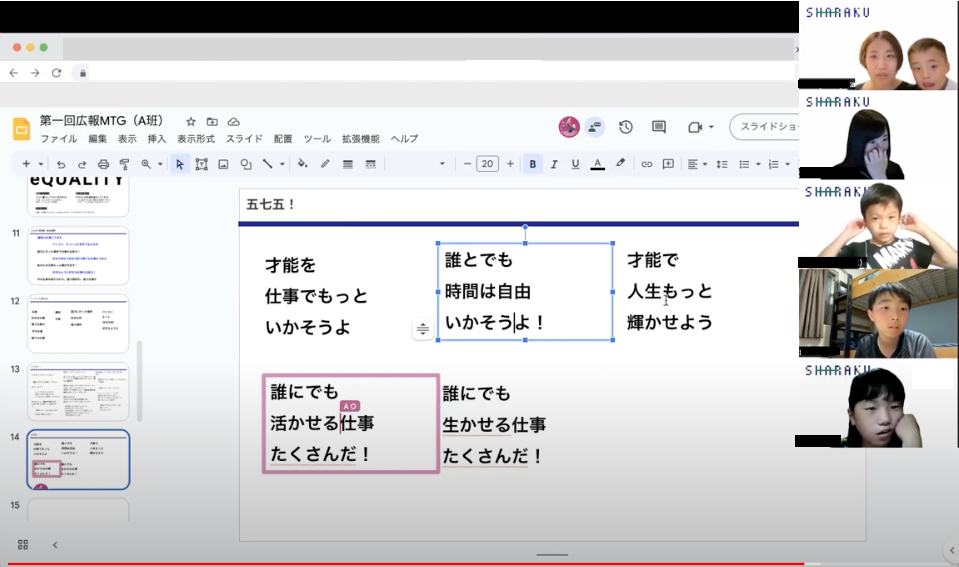Select the arrow cursor select tool
This screenshot has height=567, width=959.
(179, 164)
